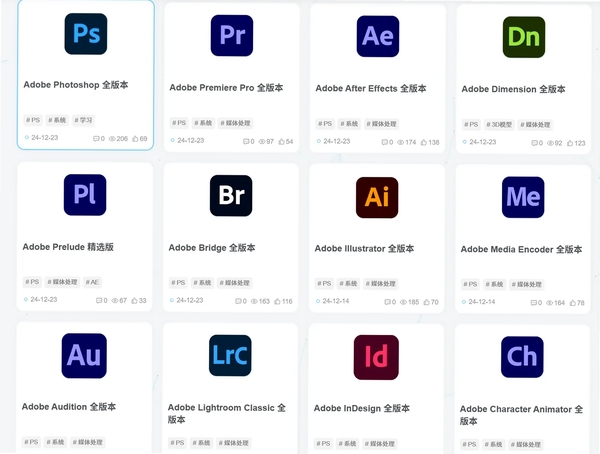Click the like icon on the Illustrator card

(x=426, y=302)
